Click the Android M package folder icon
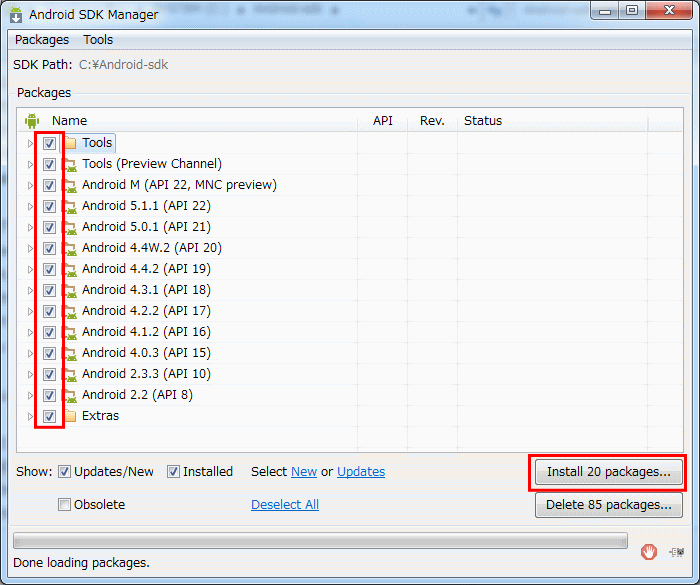Screen dimensions: 700x585 click(x=71, y=185)
